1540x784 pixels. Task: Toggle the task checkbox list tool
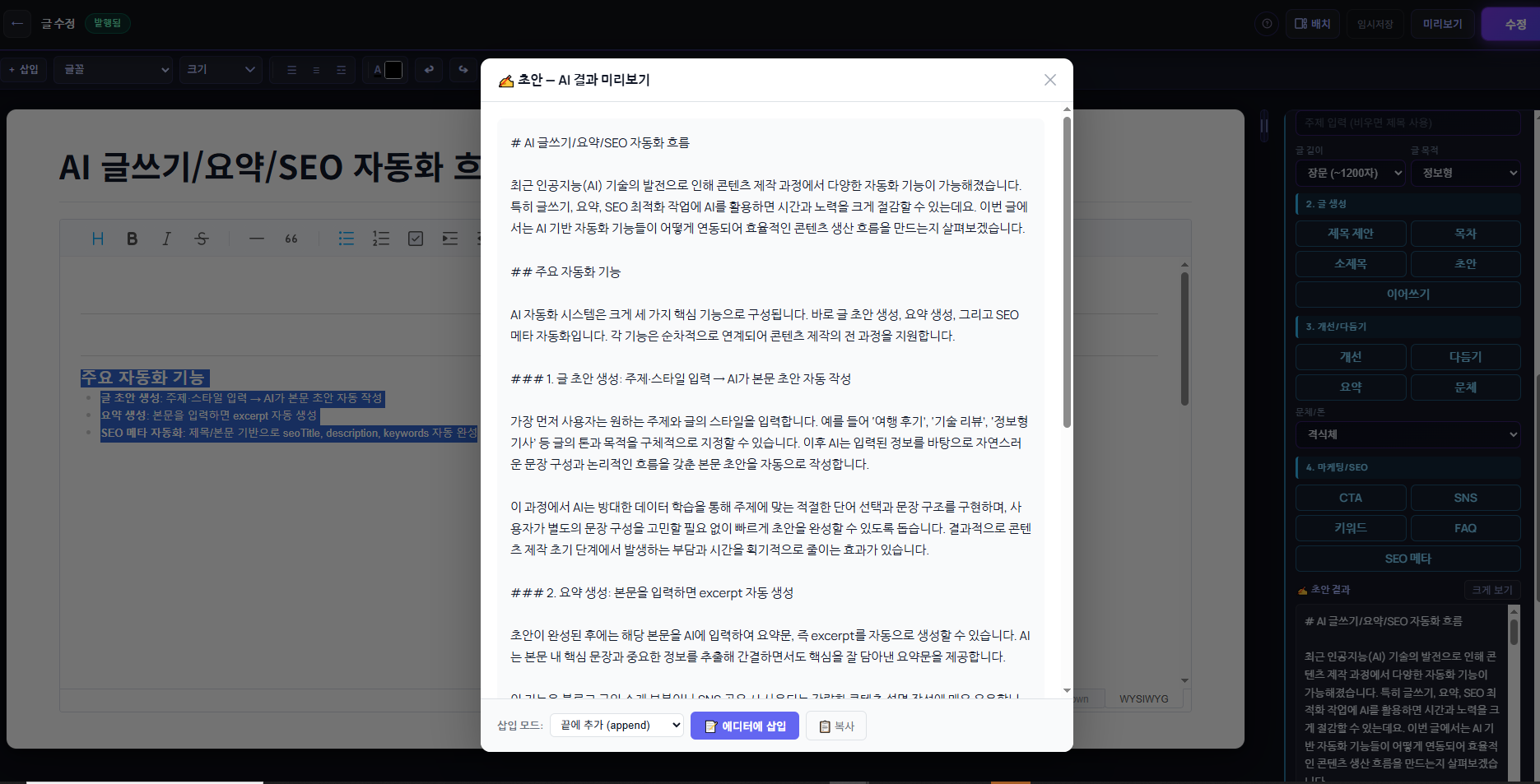coord(416,239)
